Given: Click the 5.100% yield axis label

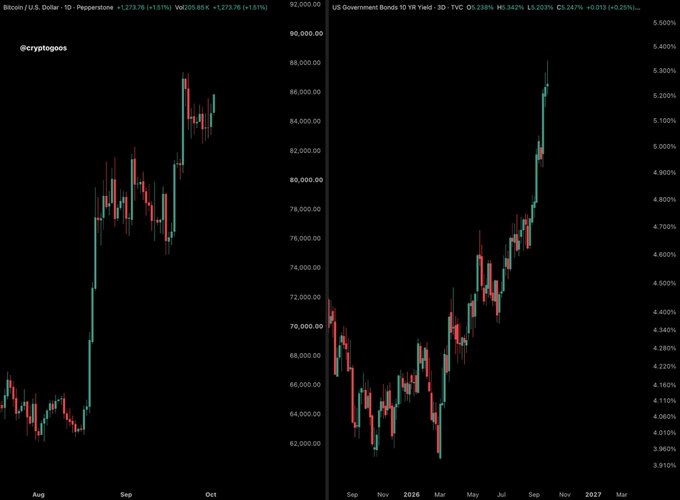Looking at the screenshot, I should (664, 121).
